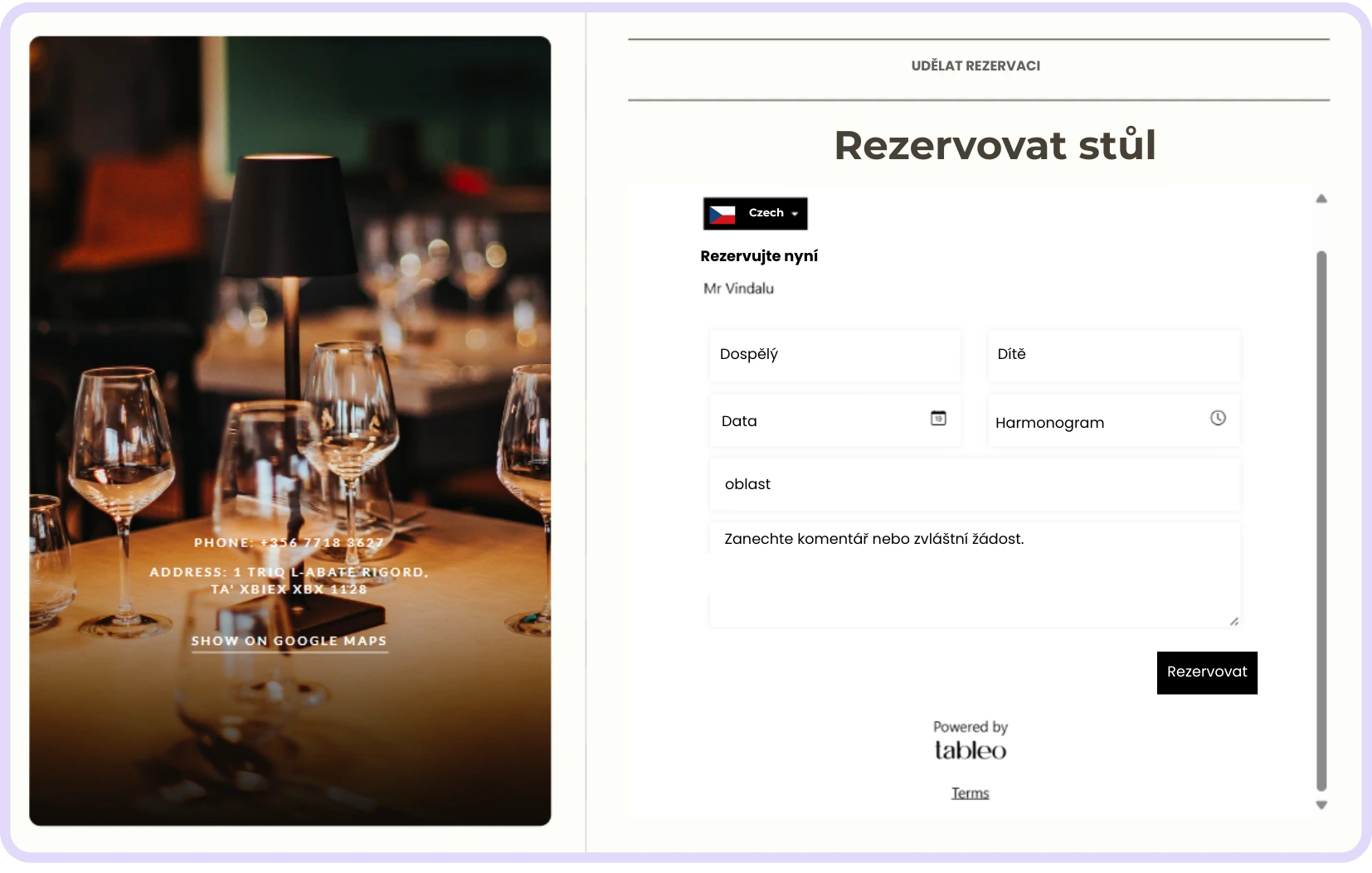The height and width of the screenshot is (873, 1372).
Task: Select the UDĚLAT REZERVACI tab
Action: point(975,66)
